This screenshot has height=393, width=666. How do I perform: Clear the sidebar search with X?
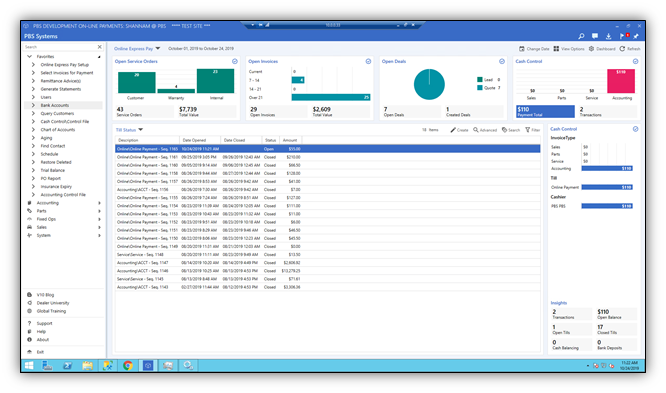[99, 47]
